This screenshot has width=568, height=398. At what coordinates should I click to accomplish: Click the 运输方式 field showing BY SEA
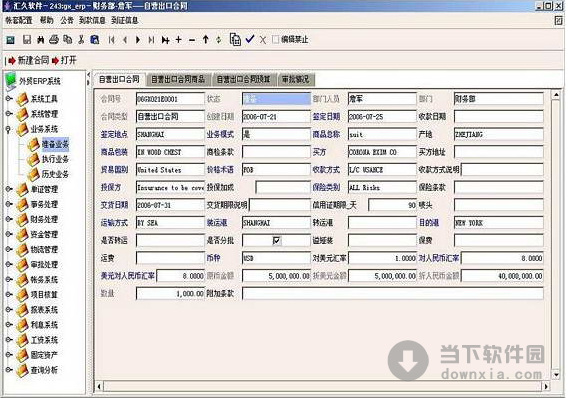(170, 223)
